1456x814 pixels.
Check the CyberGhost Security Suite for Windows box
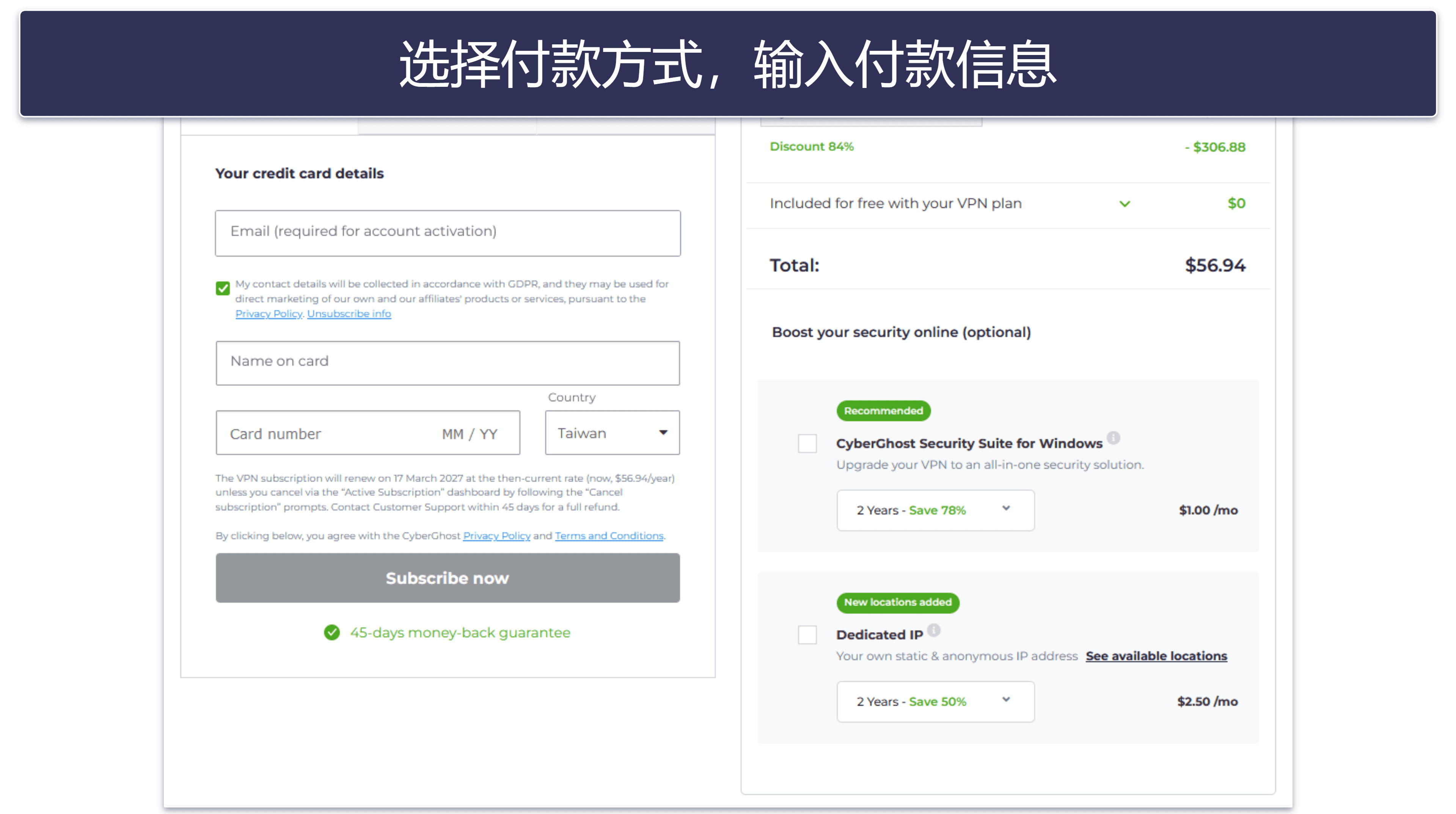[807, 444]
